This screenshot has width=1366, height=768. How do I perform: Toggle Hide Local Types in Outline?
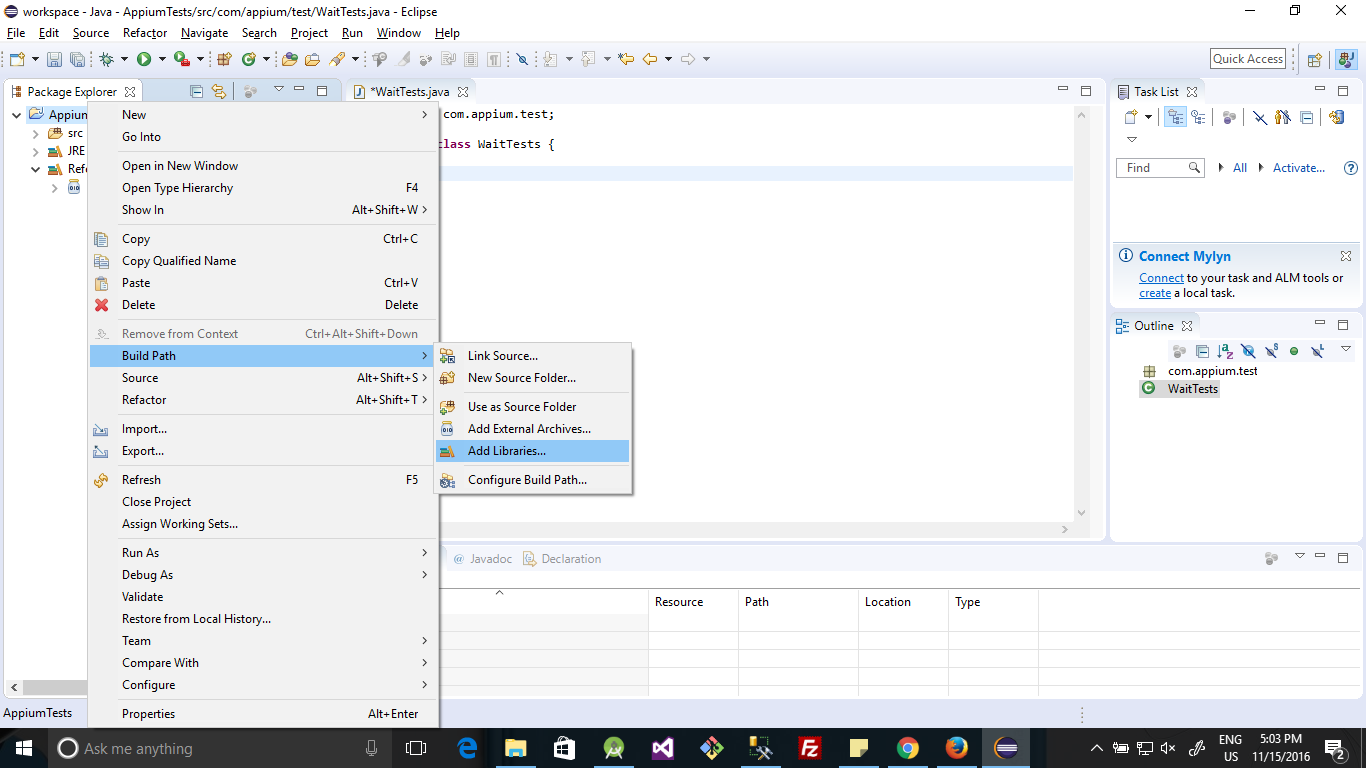point(1317,351)
